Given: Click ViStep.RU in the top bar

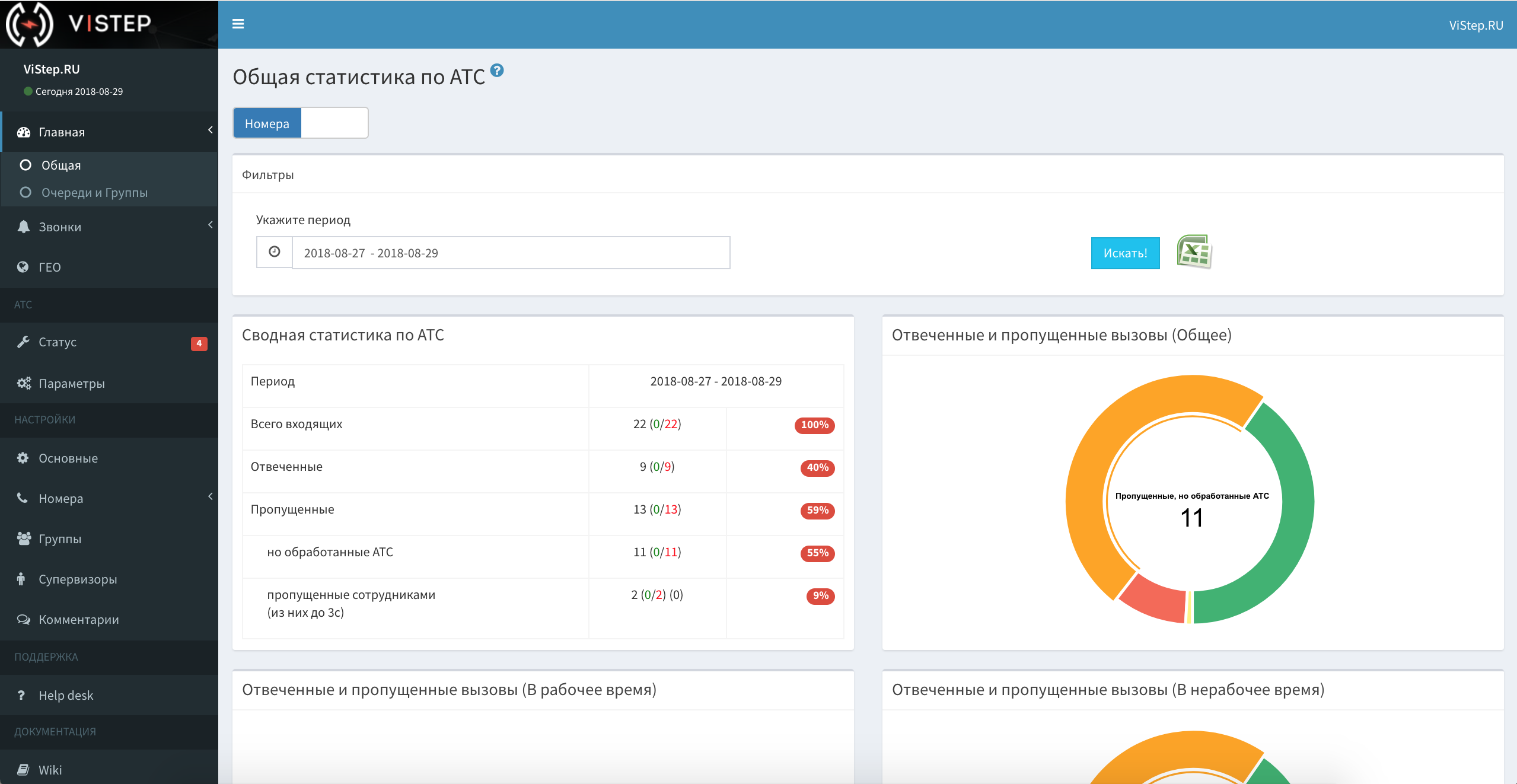Looking at the screenshot, I should (1475, 26).
